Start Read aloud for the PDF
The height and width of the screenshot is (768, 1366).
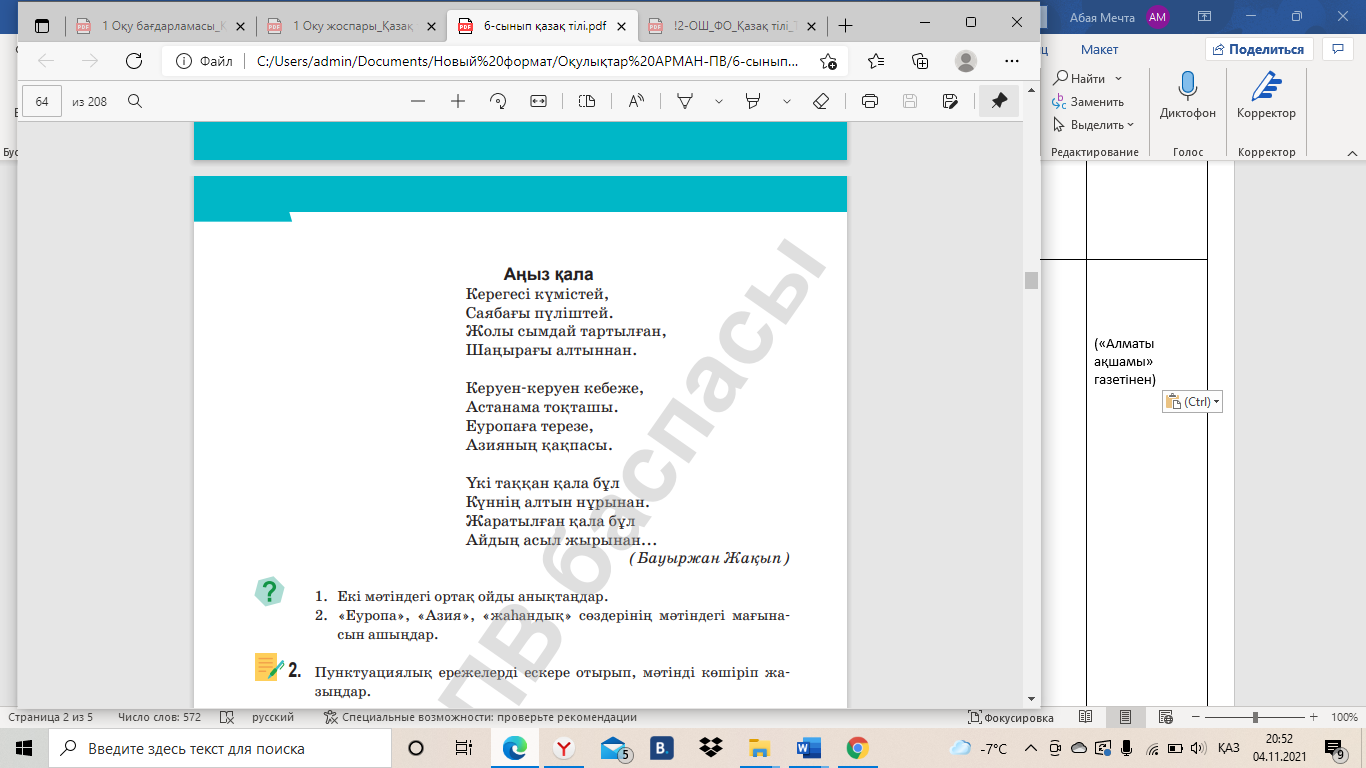pos(636,101)
